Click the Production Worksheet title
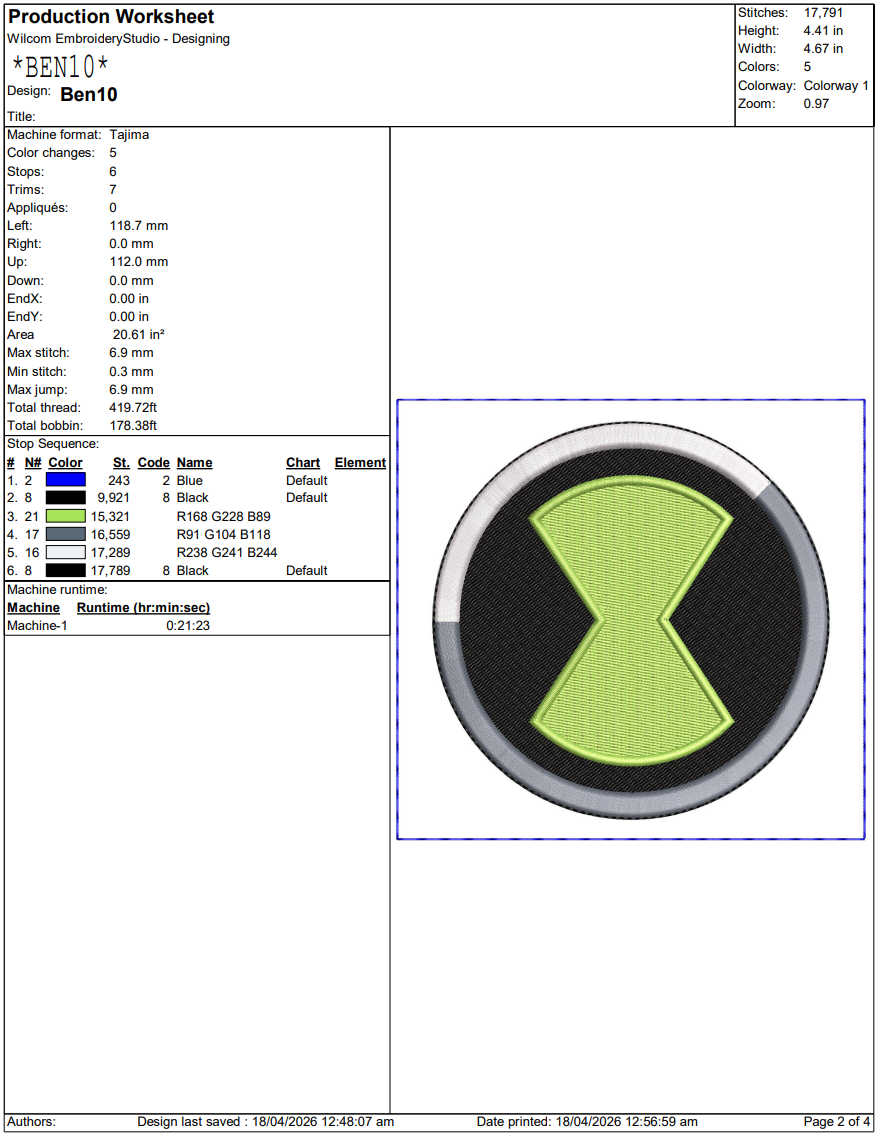The width and height of the screenshot is (875, 1134). (x=111, y=17)
